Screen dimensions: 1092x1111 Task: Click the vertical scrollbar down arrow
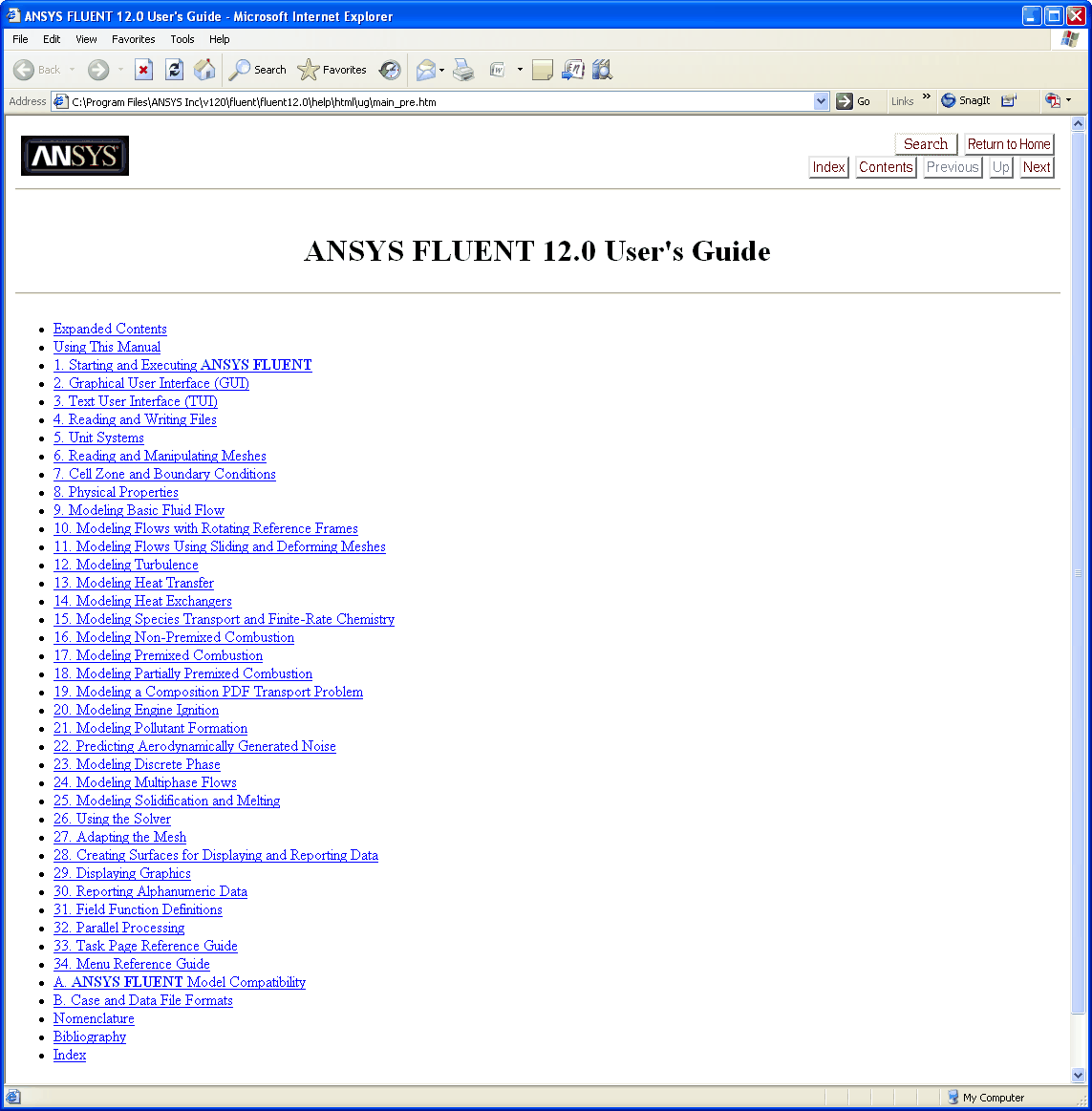[1078, 1075]
